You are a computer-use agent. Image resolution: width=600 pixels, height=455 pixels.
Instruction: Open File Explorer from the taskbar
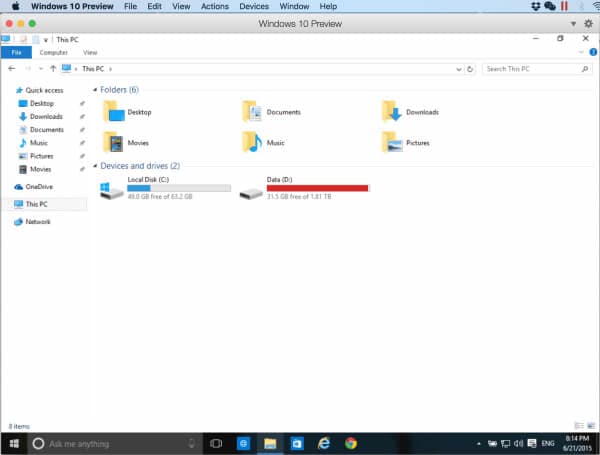pyautogui.click(x=270, y=444)
